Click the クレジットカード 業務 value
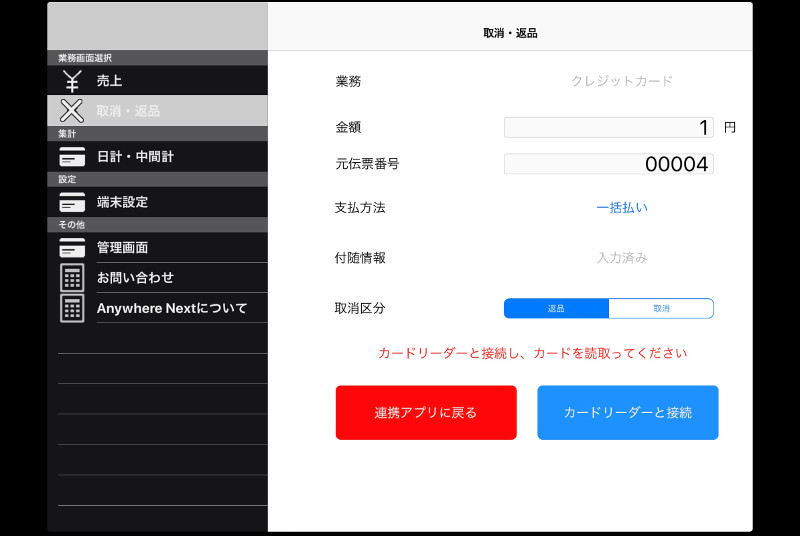 (x=622, y=81)
